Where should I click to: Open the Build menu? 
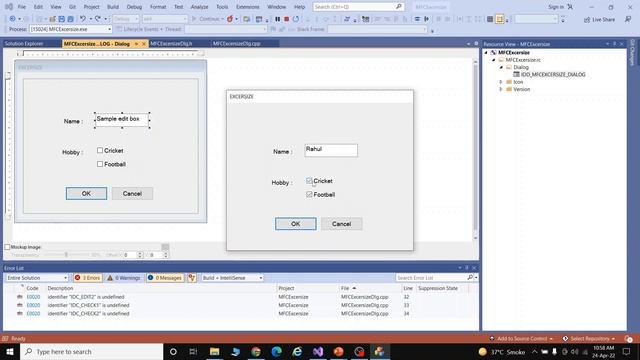(x=113, y=7)
